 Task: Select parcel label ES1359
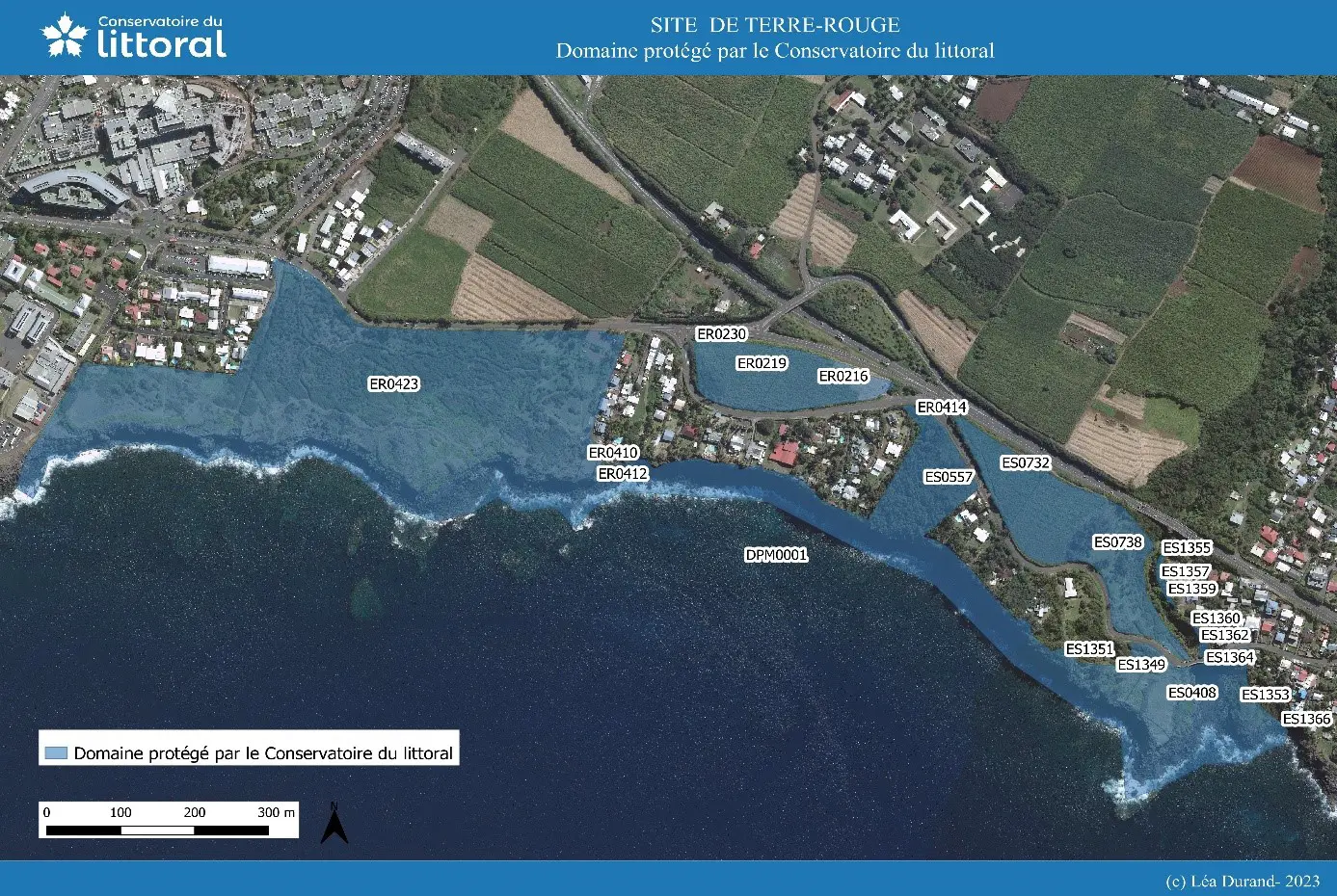(1192, 589)
